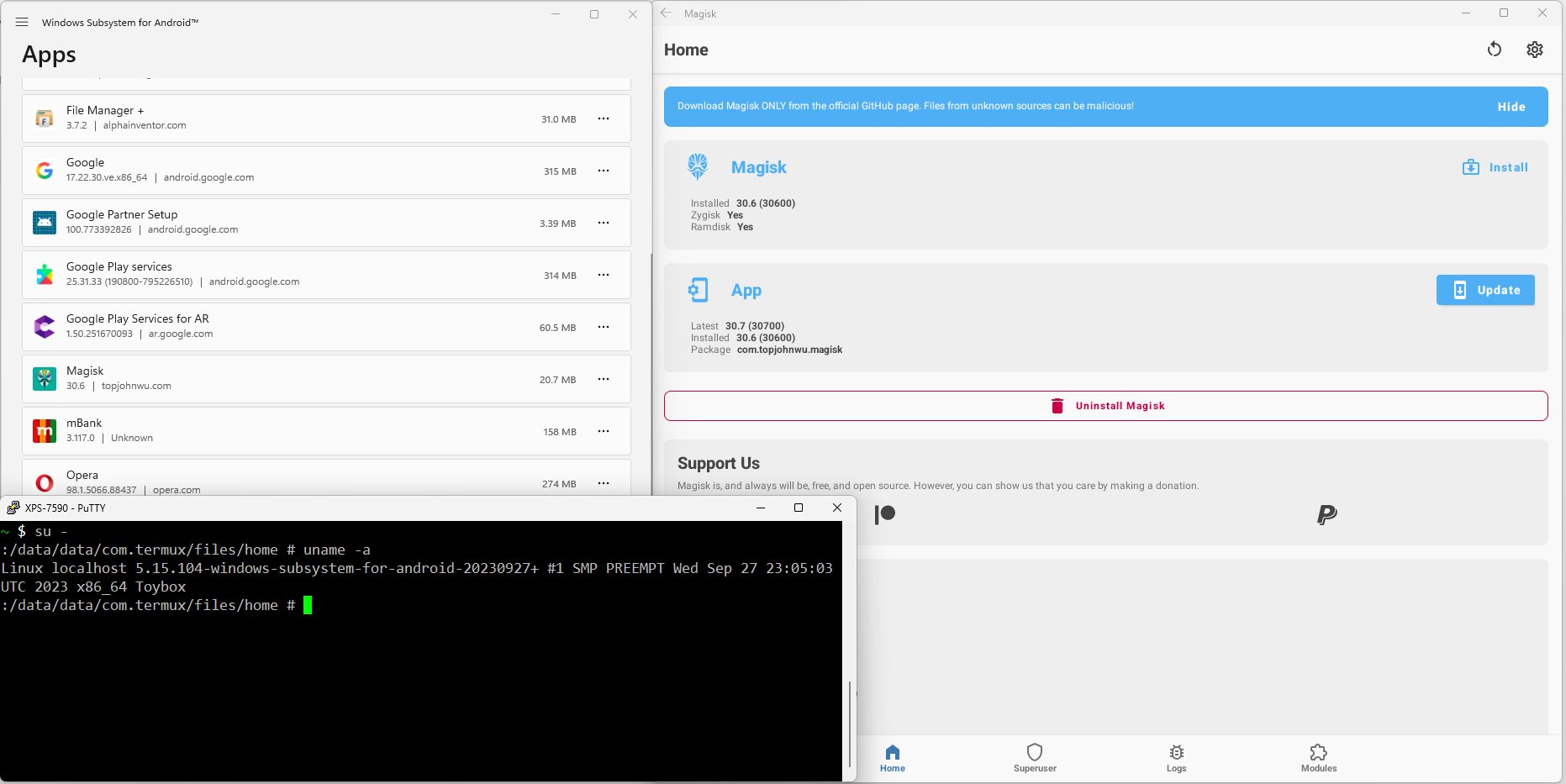
Task: Click the Magisk reboot icon
Action: (x=1495, y=50)
